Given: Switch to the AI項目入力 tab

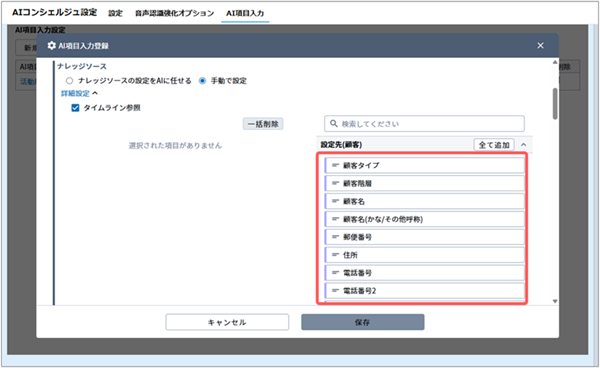Looking at the screenshot, I should pos(245,13).
